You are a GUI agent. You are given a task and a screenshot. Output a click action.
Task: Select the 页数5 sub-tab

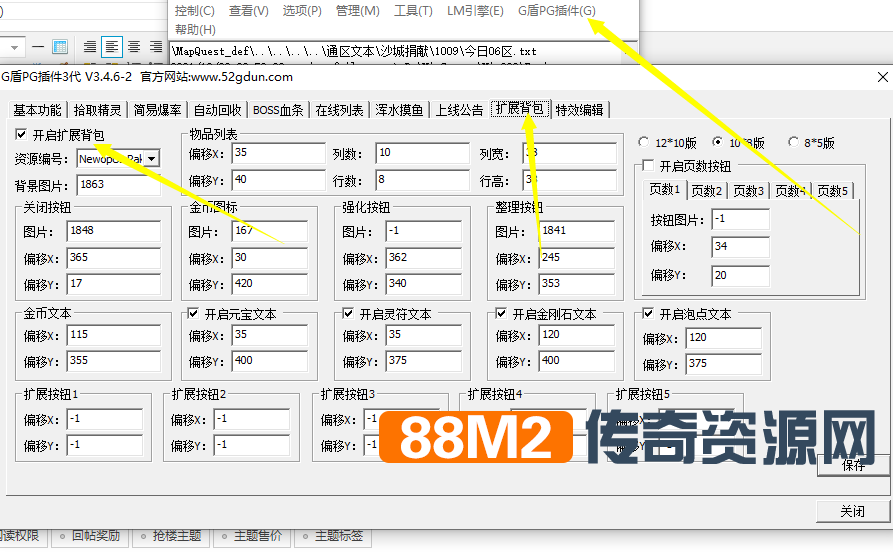point(833,191)
